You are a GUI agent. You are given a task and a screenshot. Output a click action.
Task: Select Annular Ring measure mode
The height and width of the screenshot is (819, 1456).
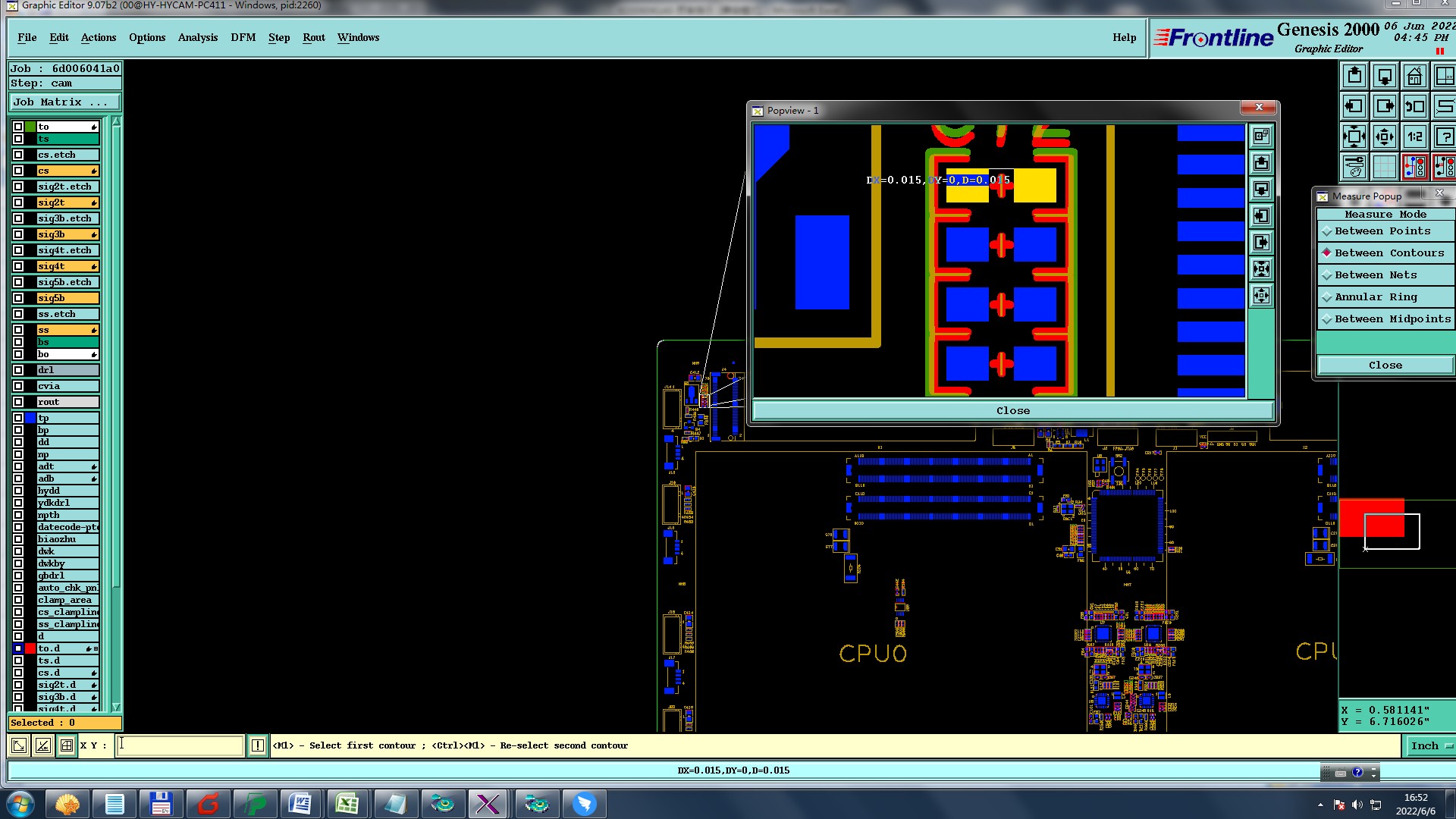[x=1376, y=297]
